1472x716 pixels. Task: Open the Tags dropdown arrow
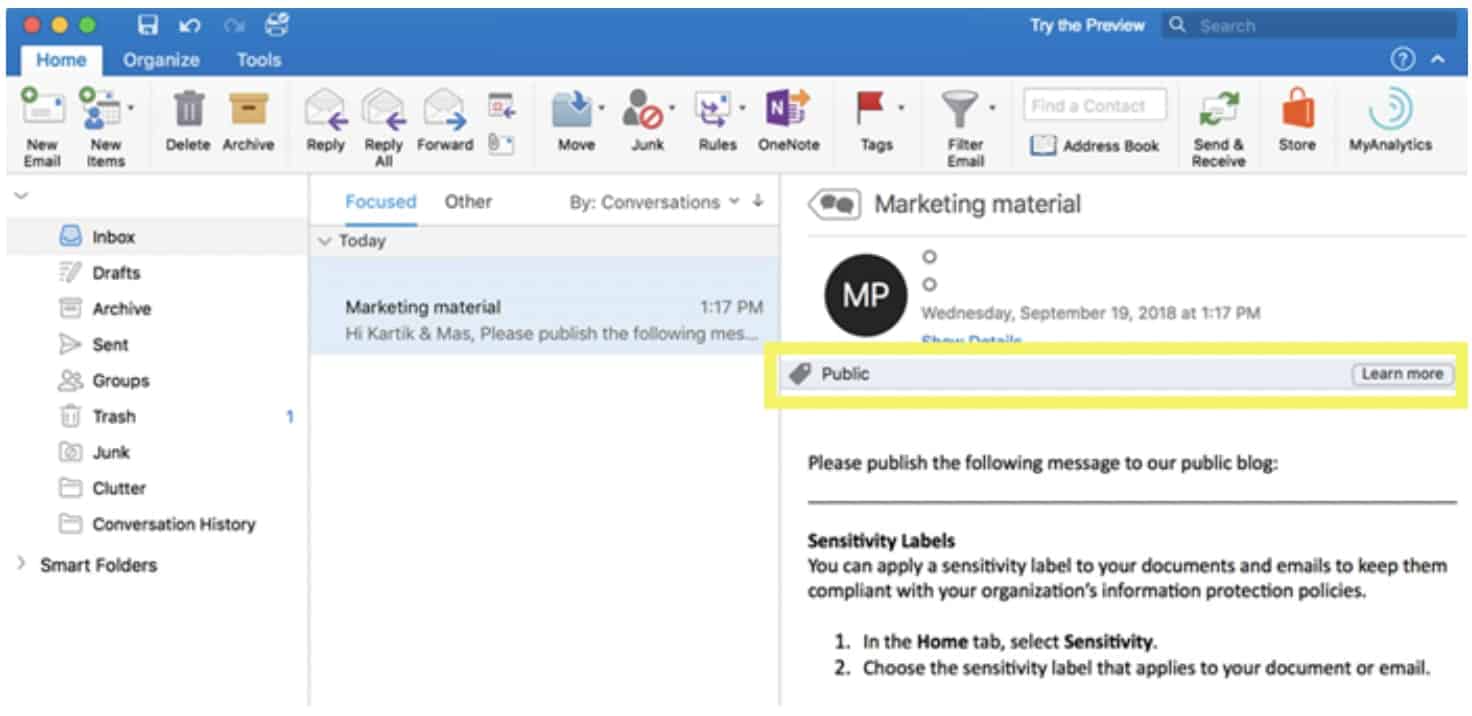coord(901,106)
